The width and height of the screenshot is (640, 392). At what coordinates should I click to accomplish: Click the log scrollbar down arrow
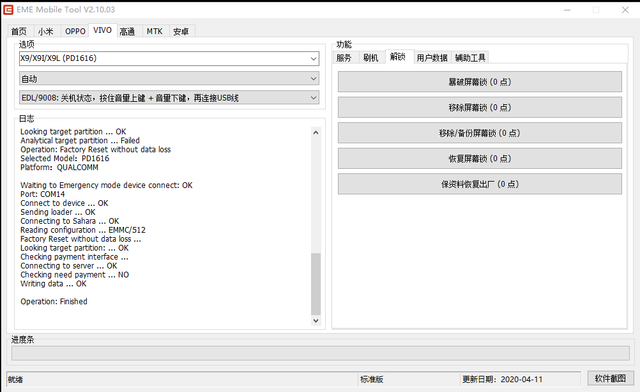(x=316, y=321)
